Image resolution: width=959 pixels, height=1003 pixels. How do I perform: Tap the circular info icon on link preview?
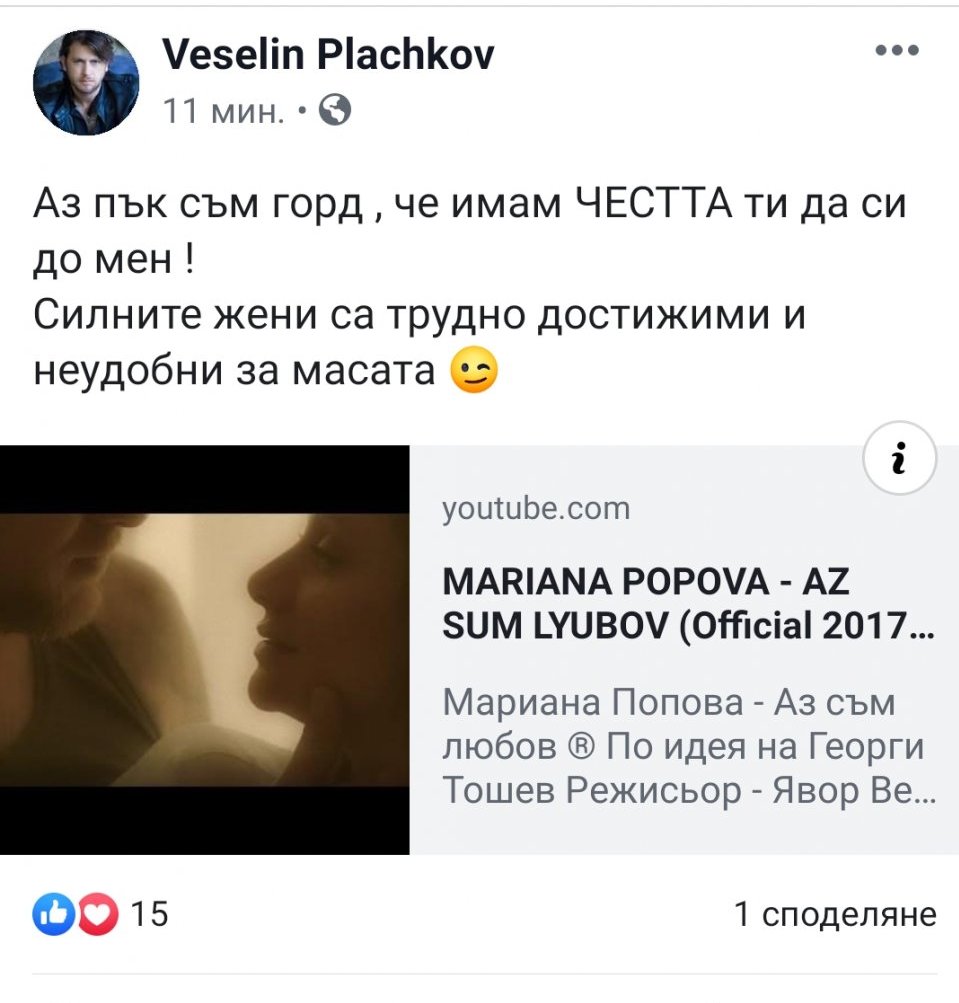(x=900, y=457)
